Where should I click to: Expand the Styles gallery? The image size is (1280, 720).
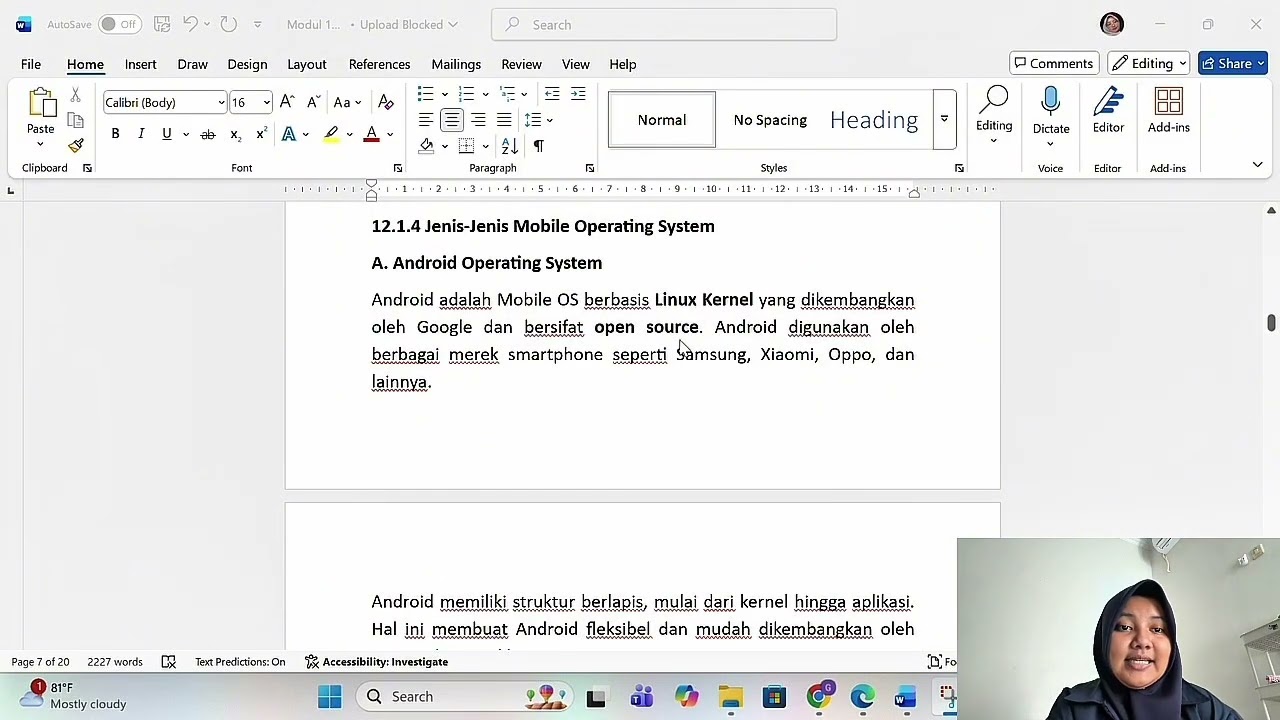click(944, 119)
